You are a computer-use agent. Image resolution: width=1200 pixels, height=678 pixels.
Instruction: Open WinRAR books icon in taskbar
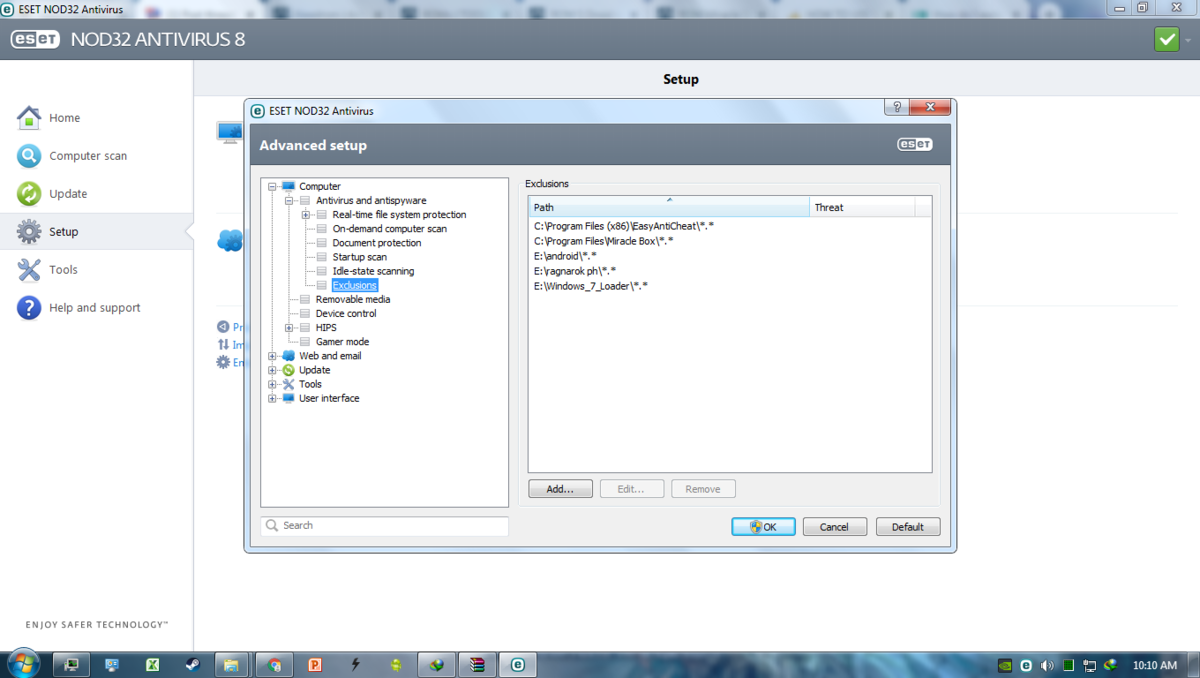coord(477,664)
